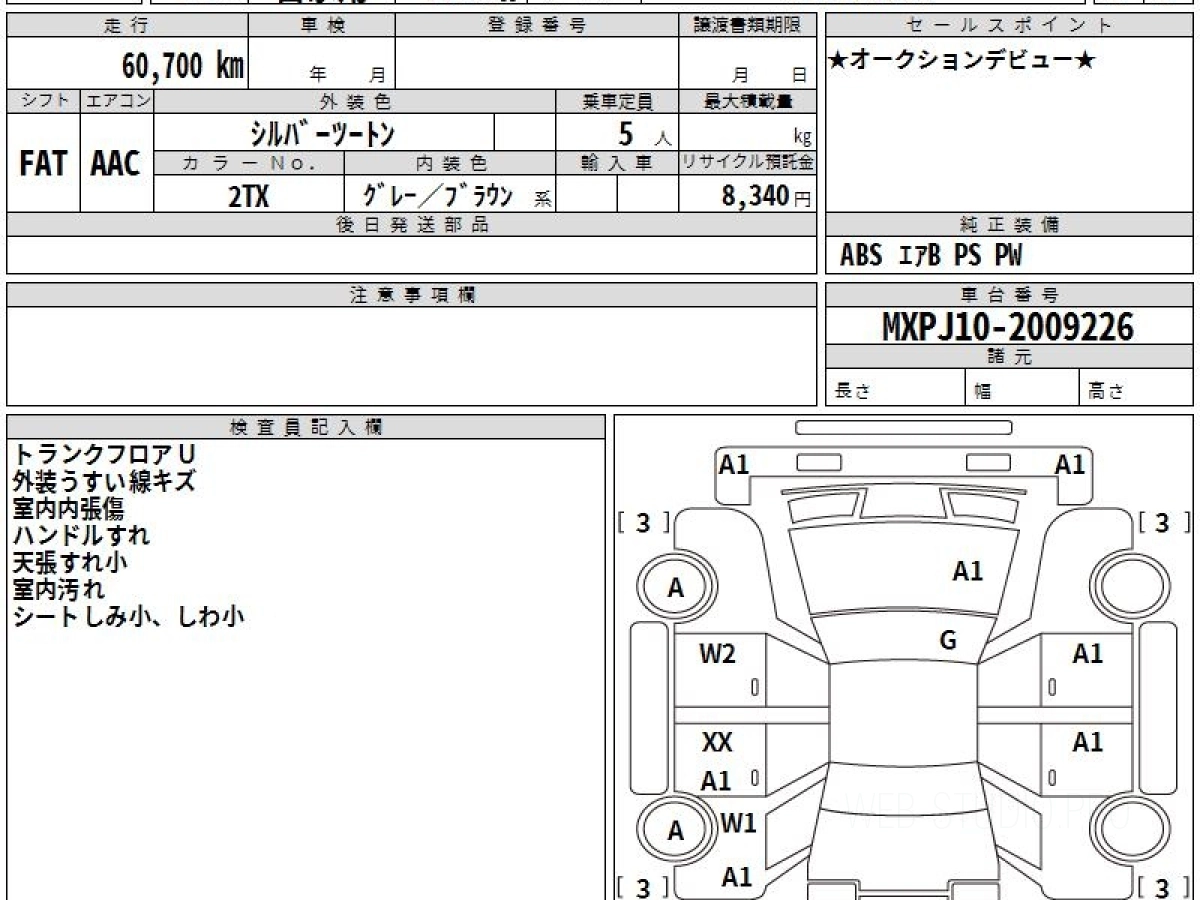Select the ABS エアB PS PW equipment text
This screenshot has height=900, width=1200.
pos(931,256)
